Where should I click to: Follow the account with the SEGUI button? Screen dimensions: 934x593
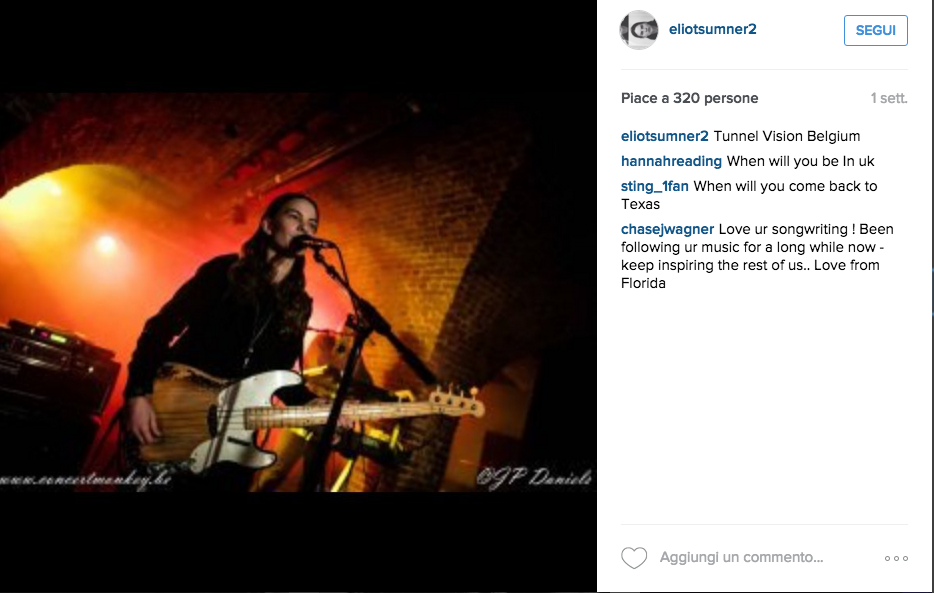[876, 30]
